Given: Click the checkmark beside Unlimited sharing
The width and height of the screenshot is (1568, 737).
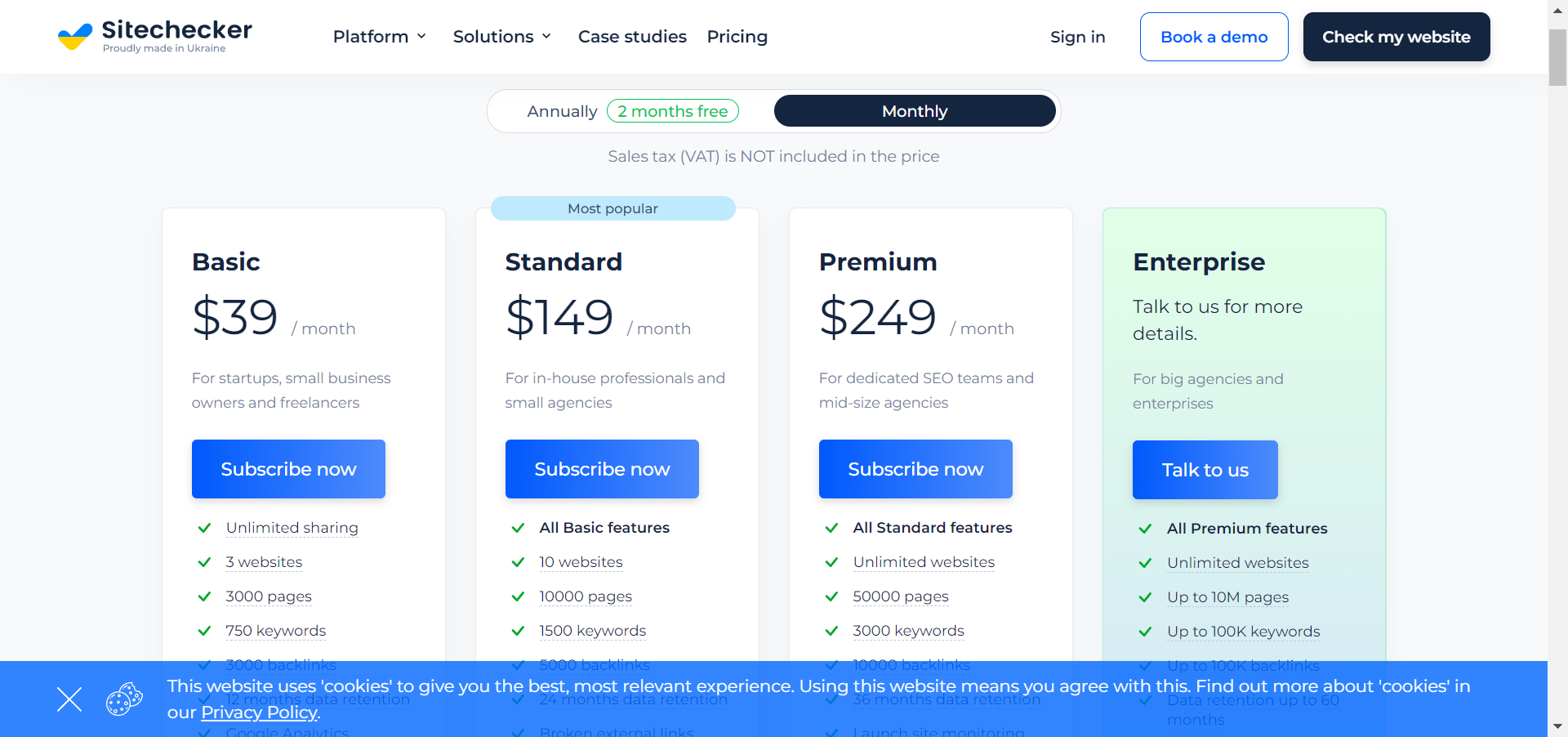Looking at the screenshot, I should point(205,528).
